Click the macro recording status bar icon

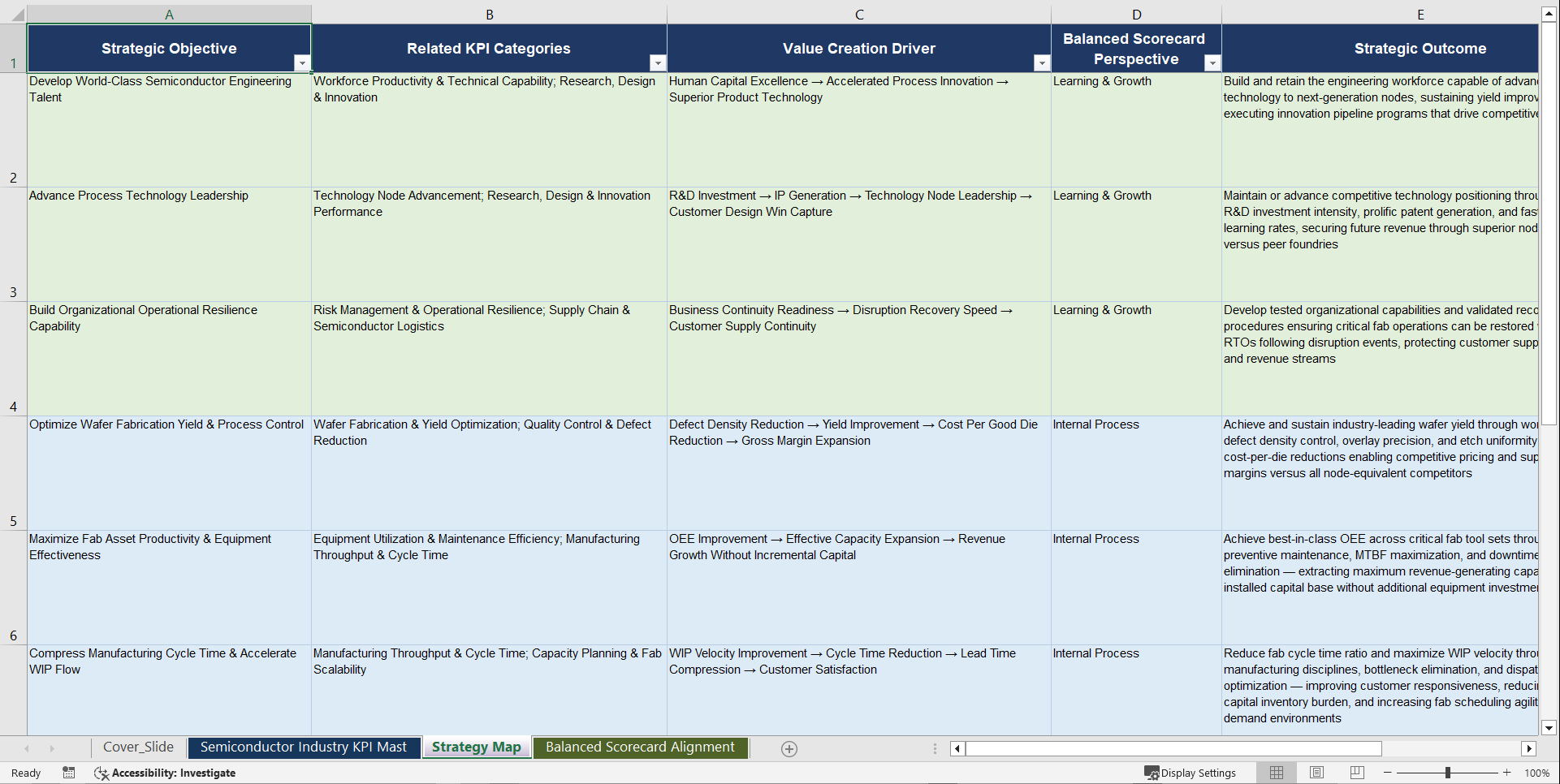(69, 773)
